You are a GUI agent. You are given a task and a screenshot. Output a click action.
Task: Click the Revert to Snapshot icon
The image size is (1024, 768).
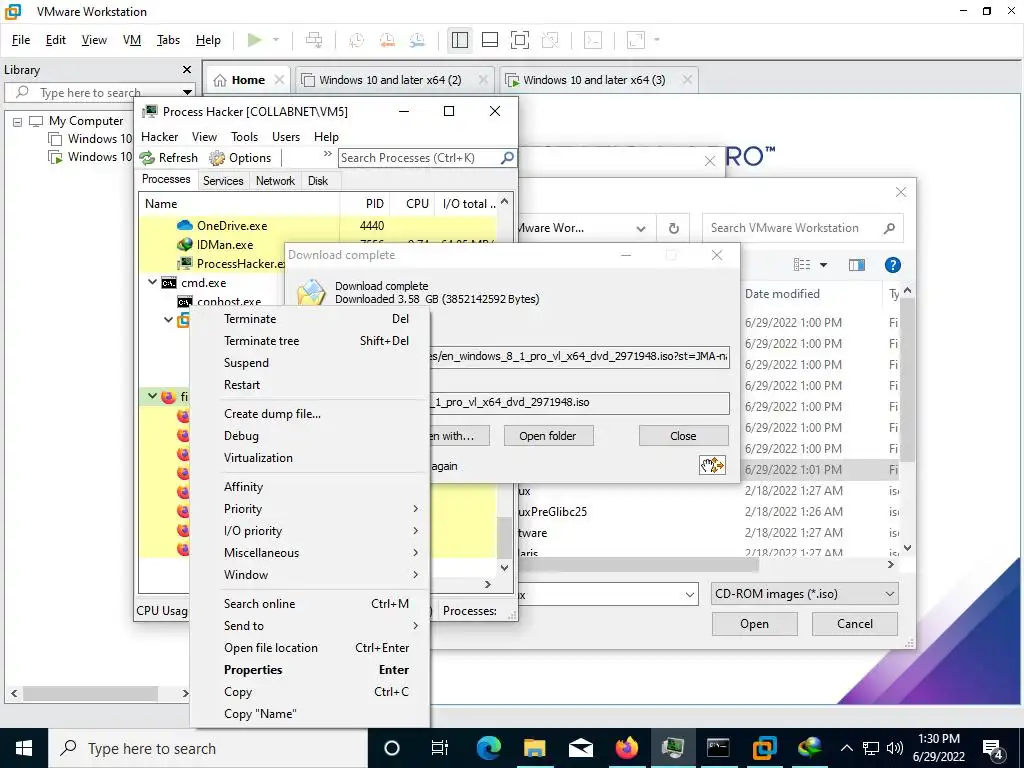(387, 40)
